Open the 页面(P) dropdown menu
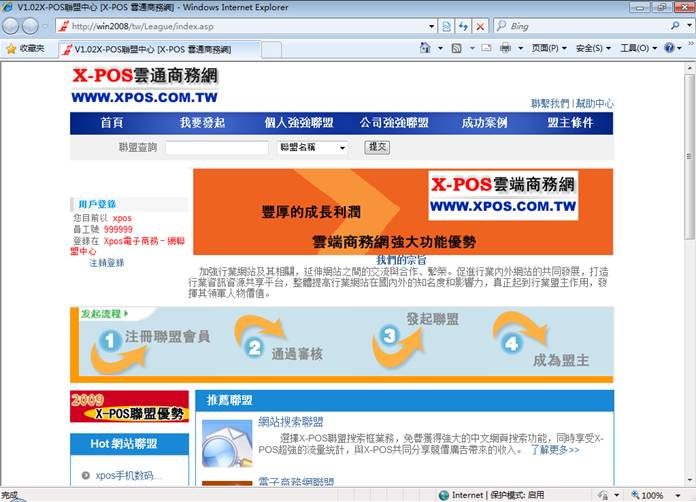This screenshot has width=696, height=502. pyautogui.click(x=549, y=48)
